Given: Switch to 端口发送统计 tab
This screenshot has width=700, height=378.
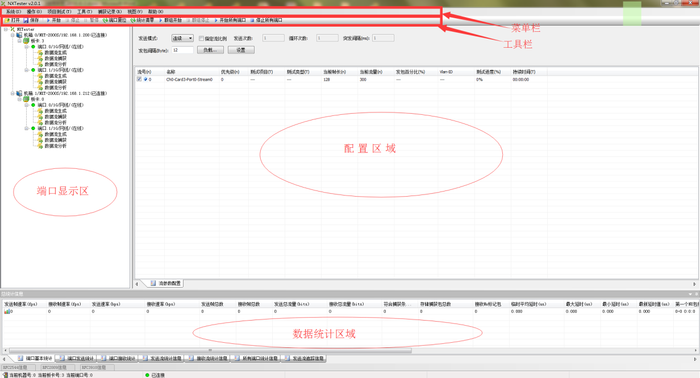Looking at the screenshot, I should point(76,358).
